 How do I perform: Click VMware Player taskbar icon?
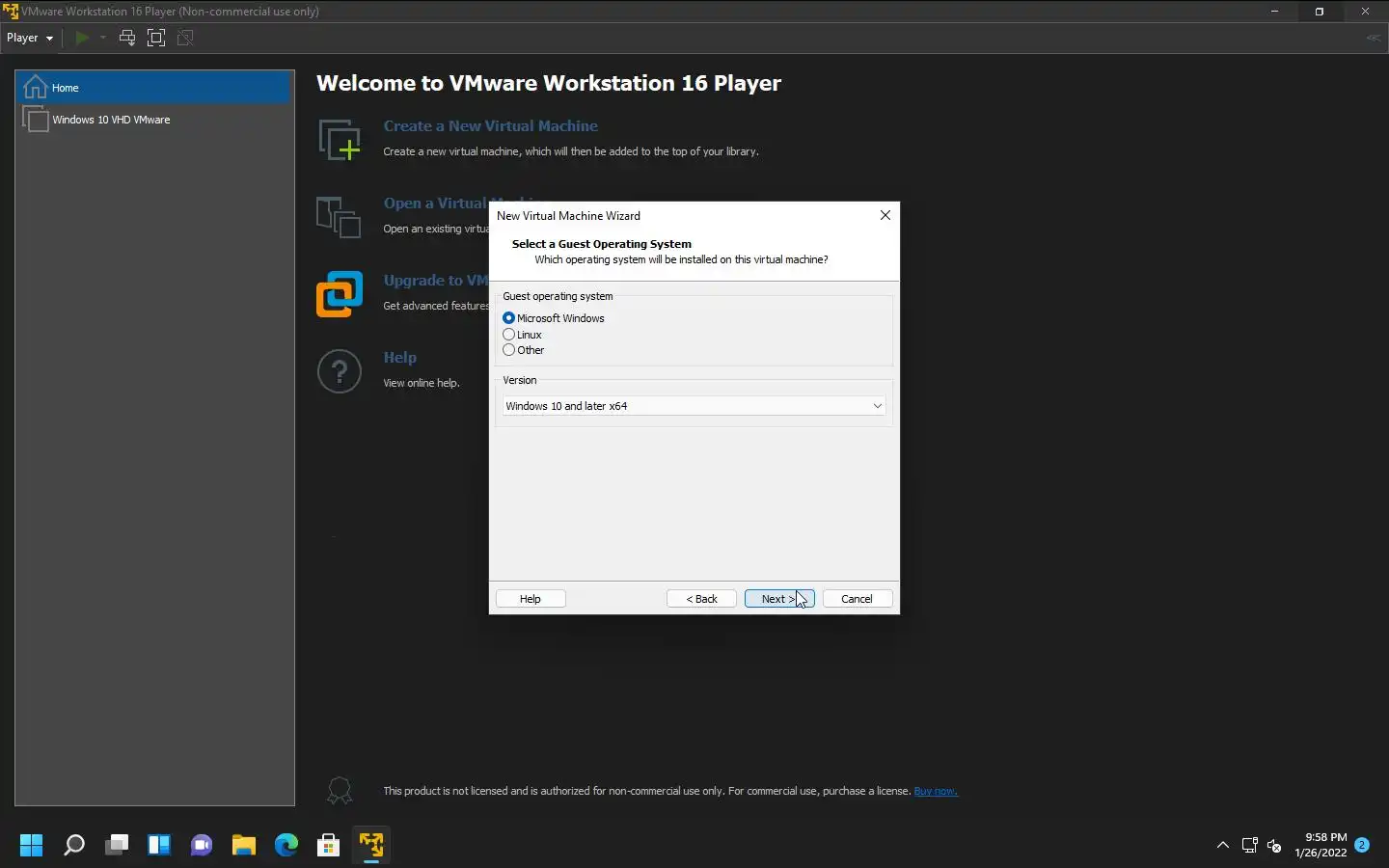tap(371, 846)
